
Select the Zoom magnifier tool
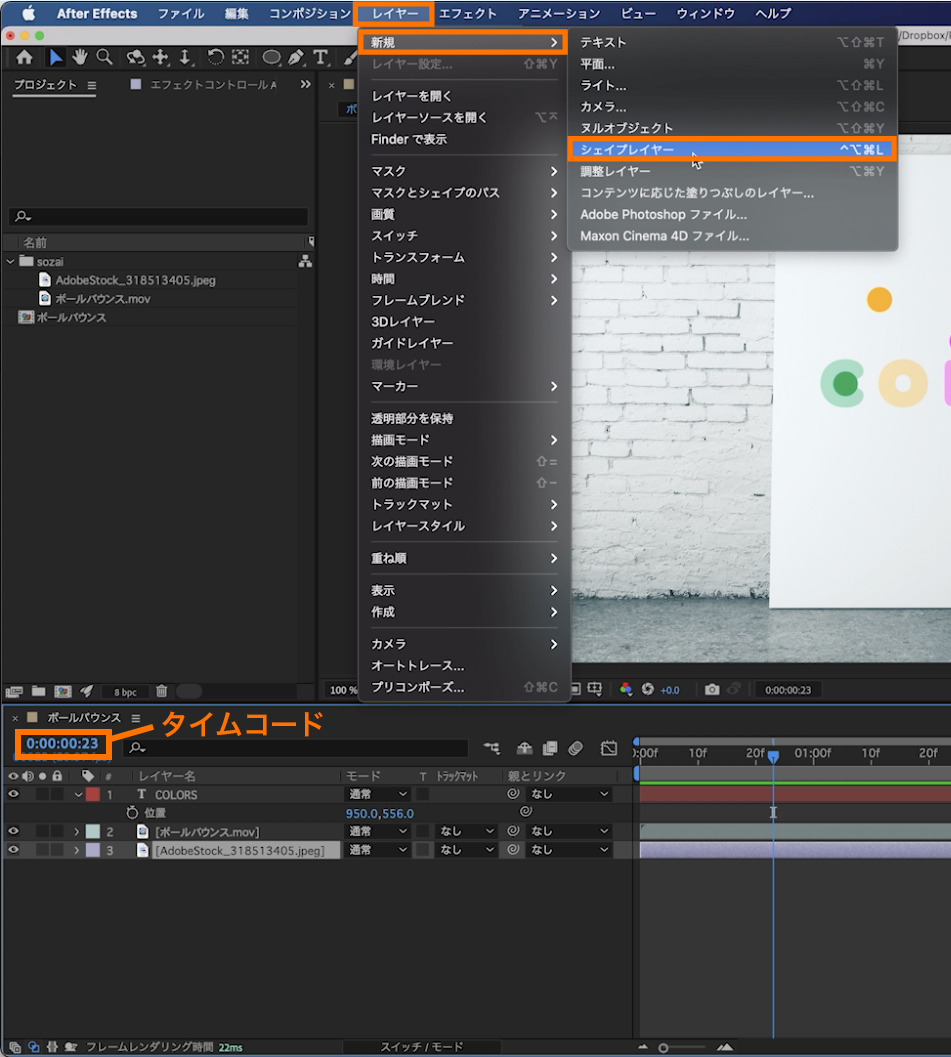104,57
